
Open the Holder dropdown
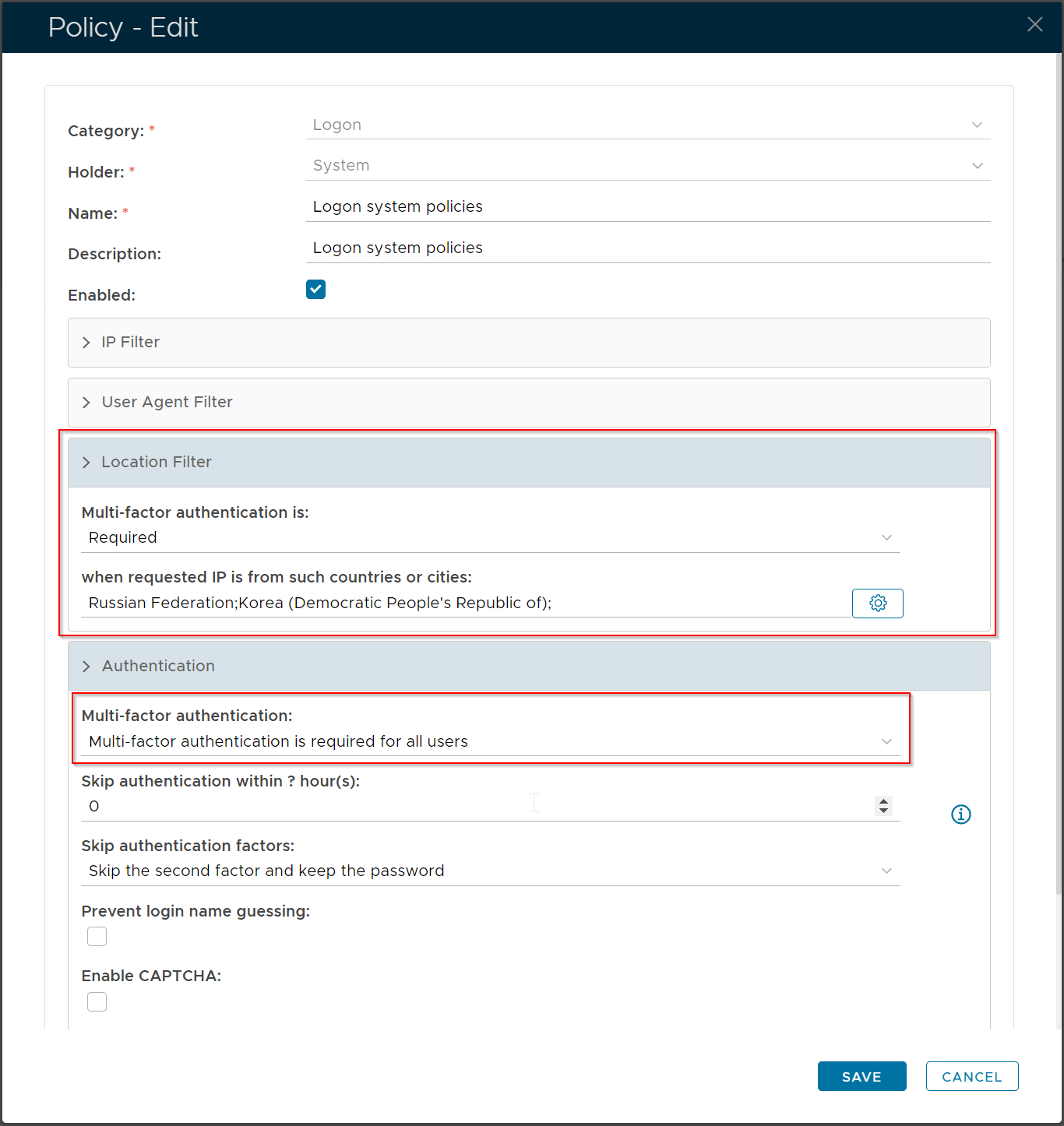click(x=647, y=166)
